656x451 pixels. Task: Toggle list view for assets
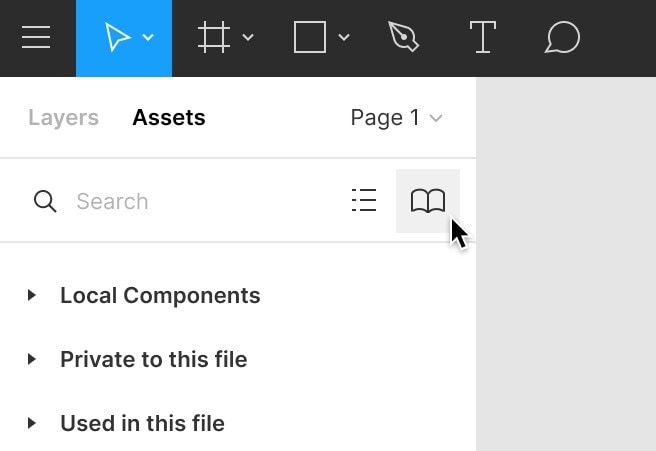click(364, 201)
